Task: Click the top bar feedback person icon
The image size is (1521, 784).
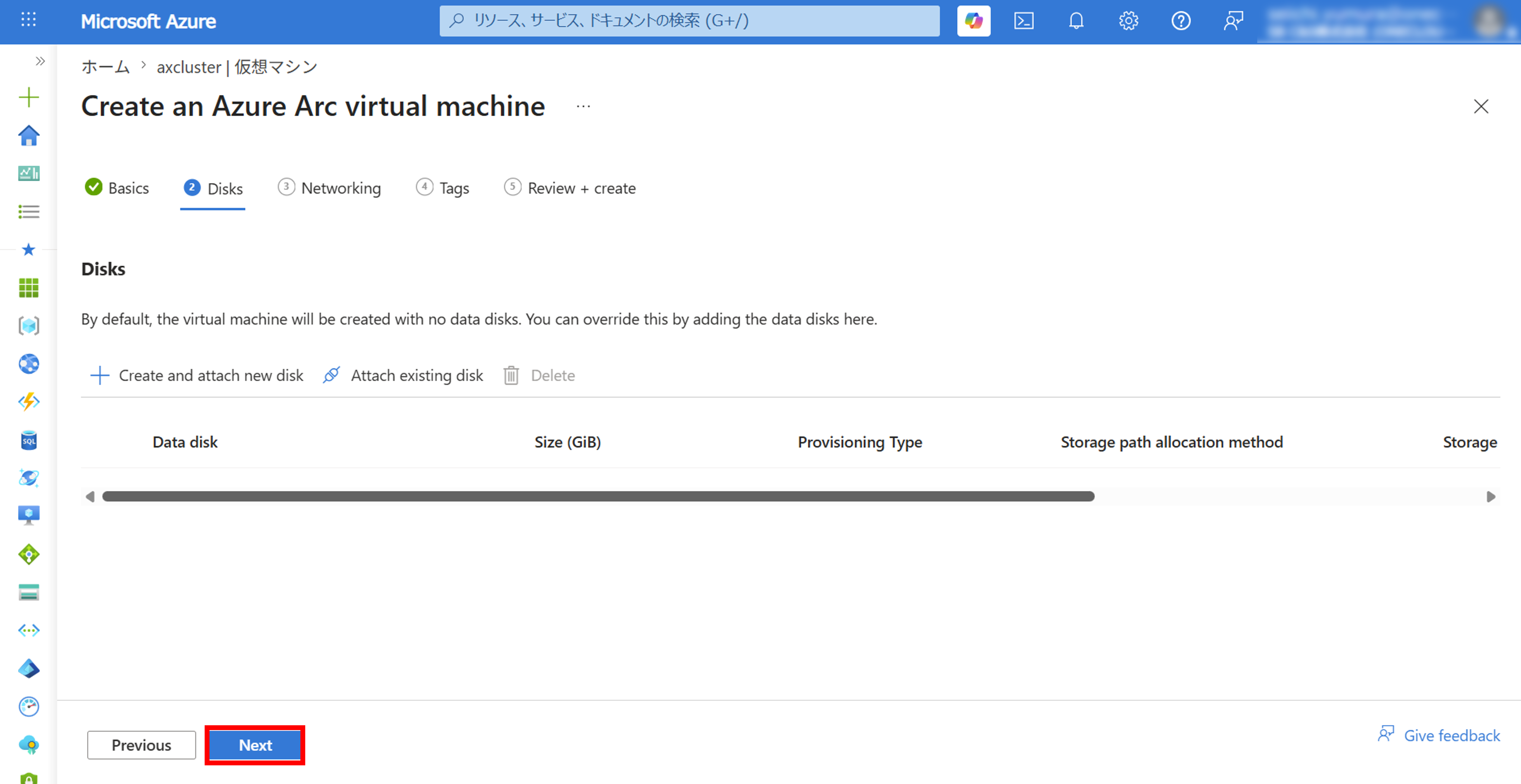Action: [1233, 21]
